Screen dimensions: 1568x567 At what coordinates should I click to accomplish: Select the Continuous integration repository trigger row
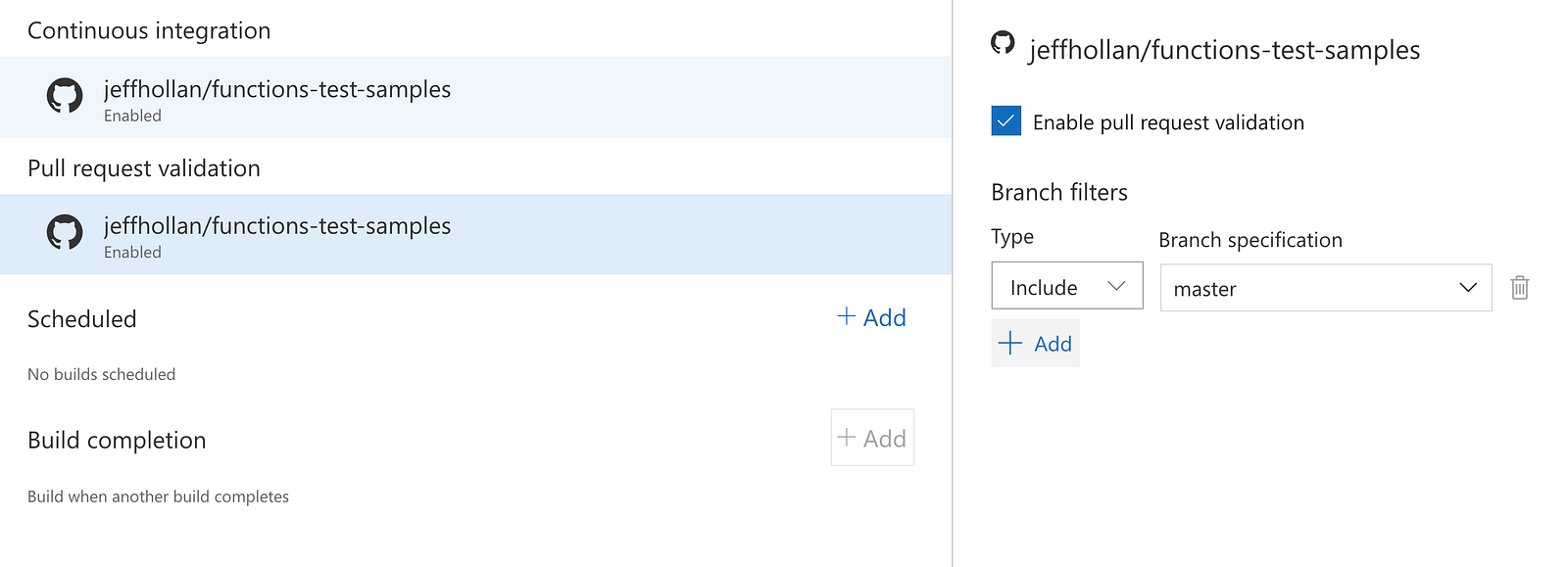pyautogui.click(x=475, y=97)
